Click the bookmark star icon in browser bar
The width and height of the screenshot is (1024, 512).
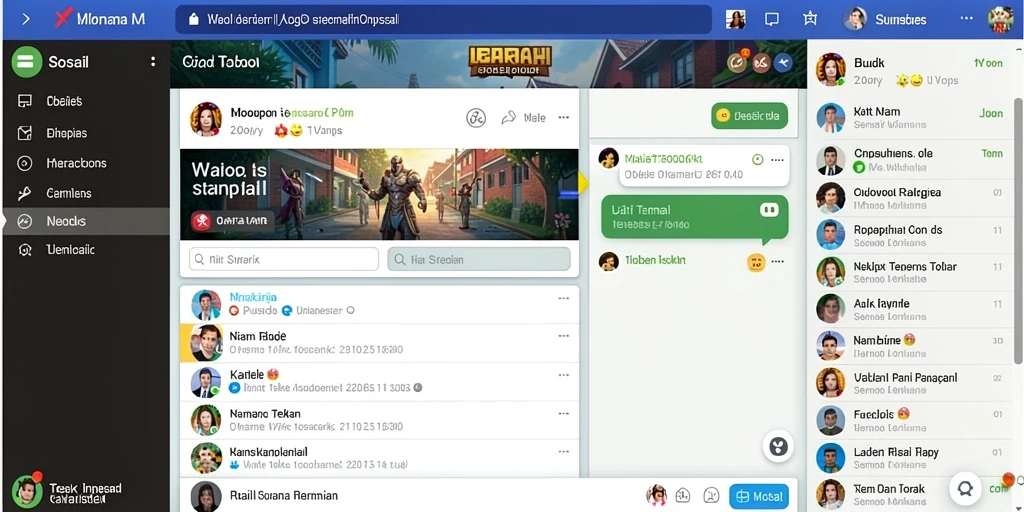tap(810, 19)
